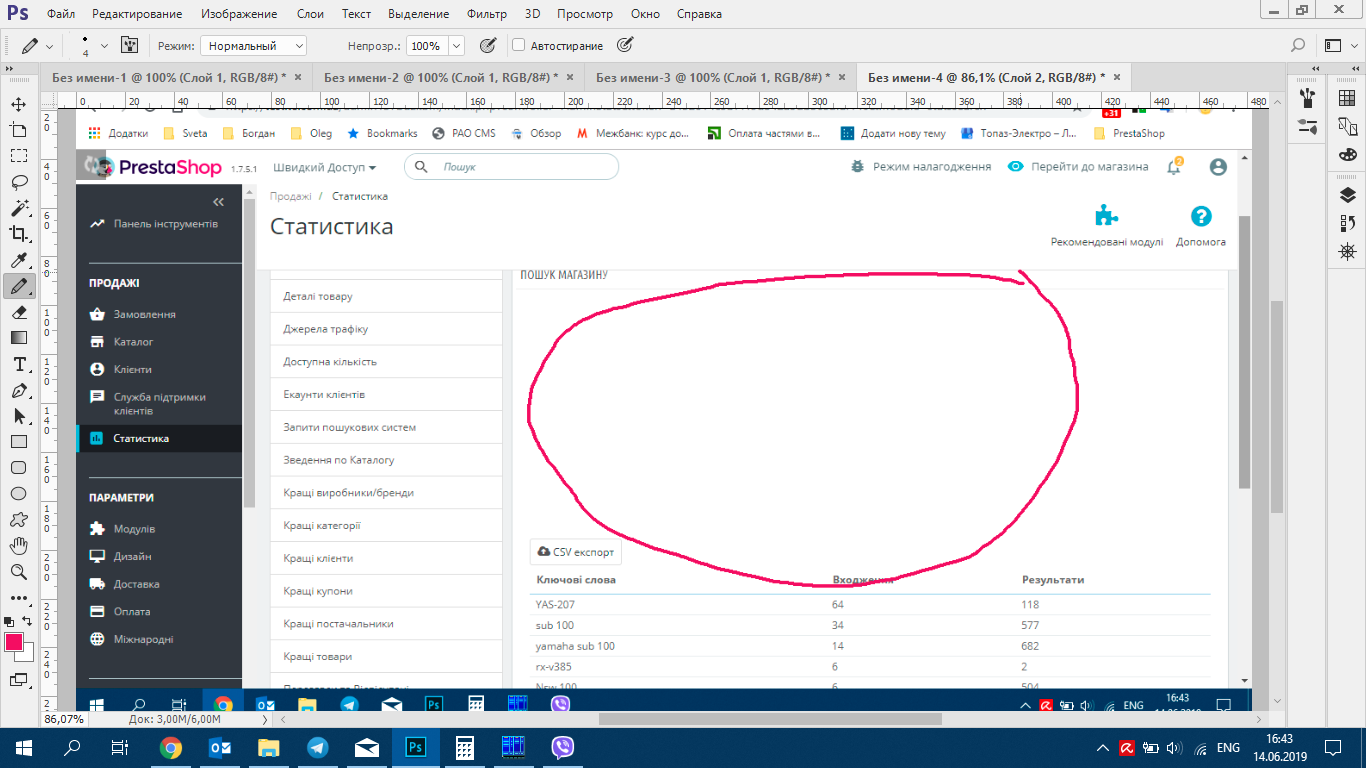Open the workspace switcher dropdown
This screenshot has width=1366, height=768.
[1341, 45]
